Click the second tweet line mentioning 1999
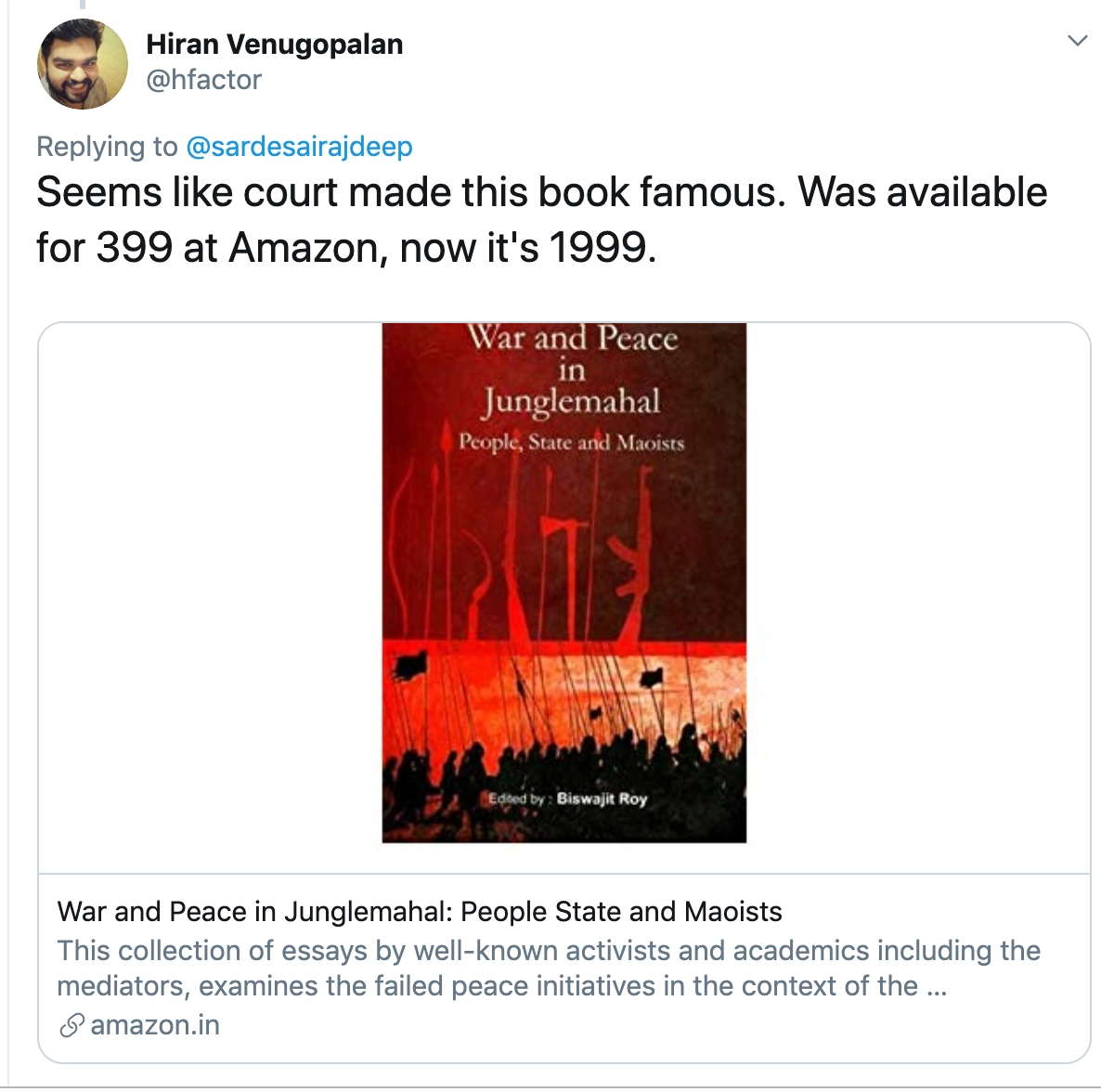Image resolution: width=1101 pixels, height=1092 pixels. coord(346,248)
